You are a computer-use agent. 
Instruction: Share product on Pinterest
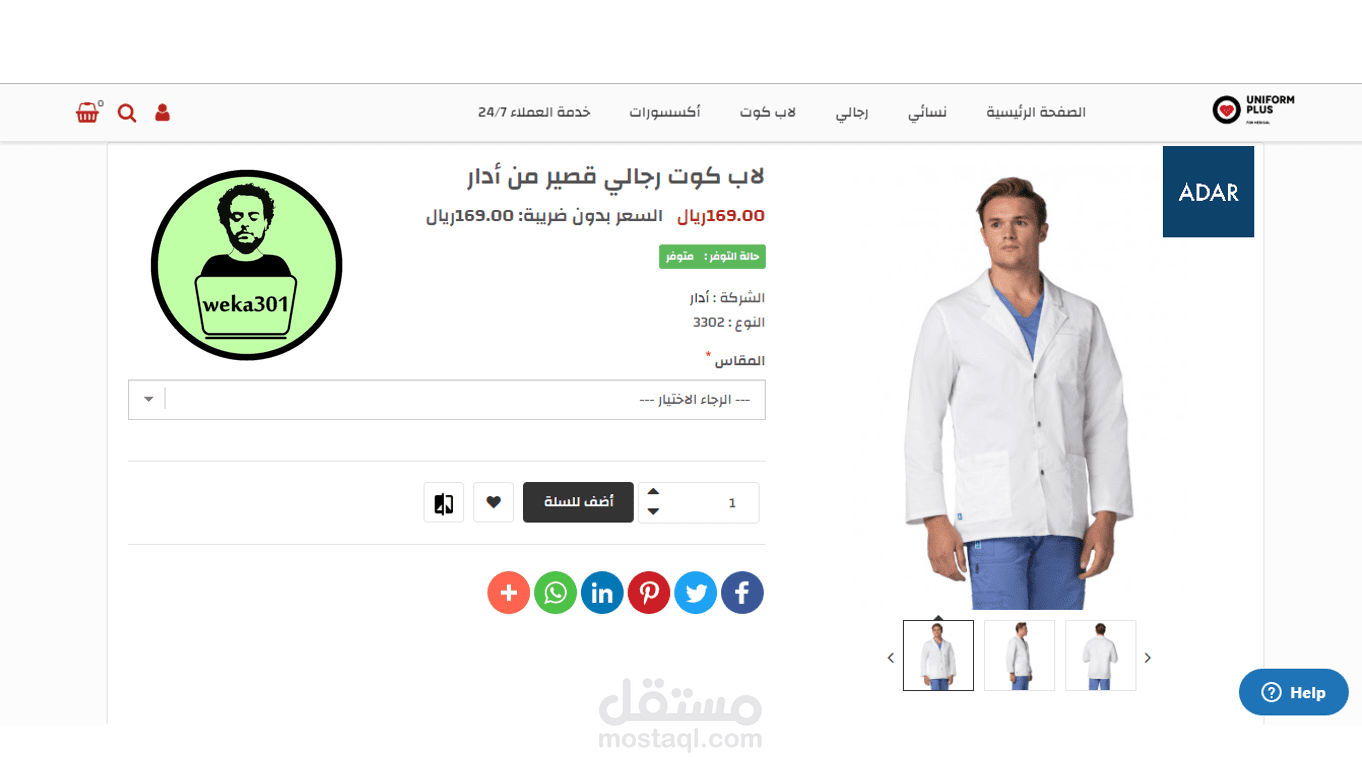(x=649, y=593)
